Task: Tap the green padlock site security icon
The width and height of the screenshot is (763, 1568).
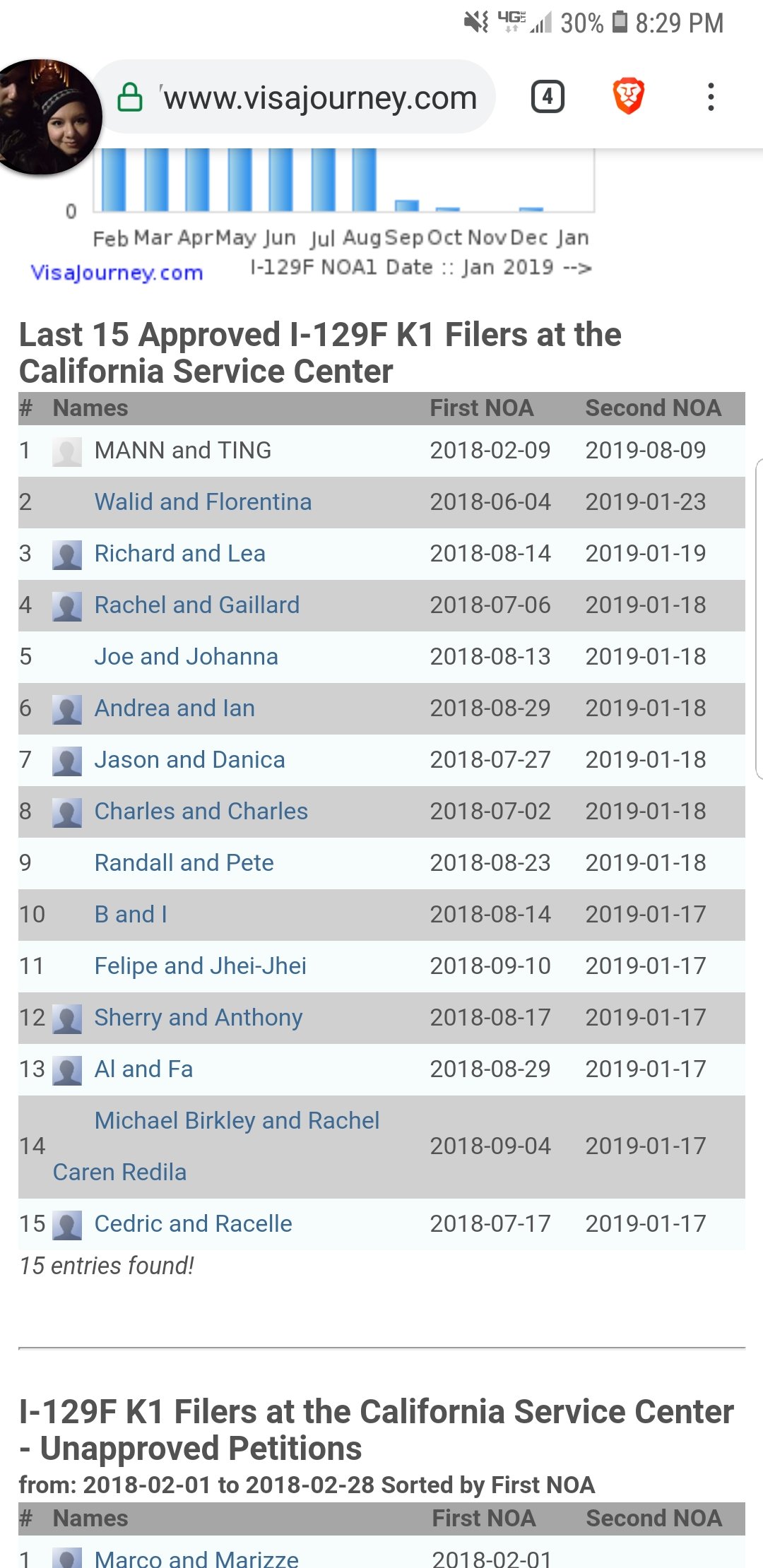Action: point(130,97)
